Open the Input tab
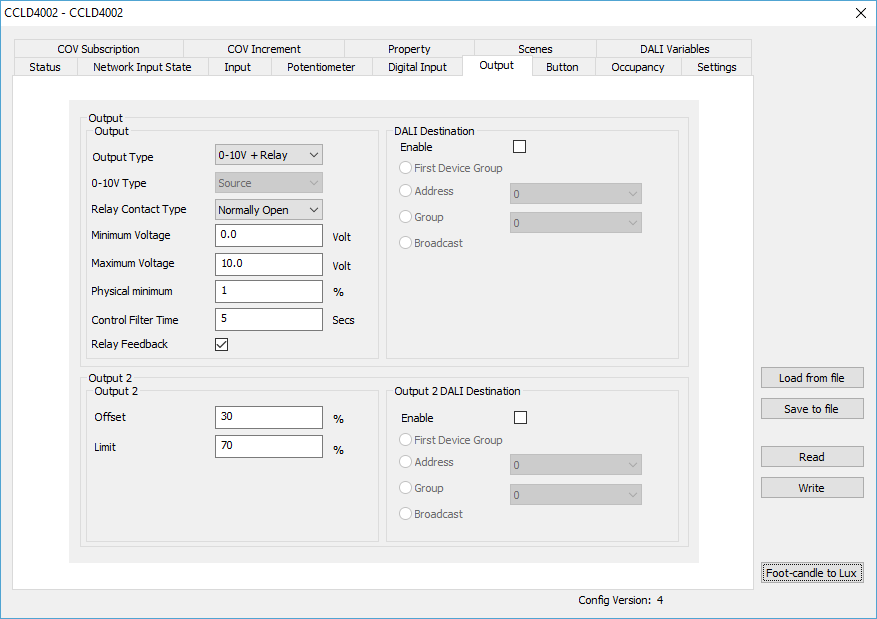 tap(238, 67)
